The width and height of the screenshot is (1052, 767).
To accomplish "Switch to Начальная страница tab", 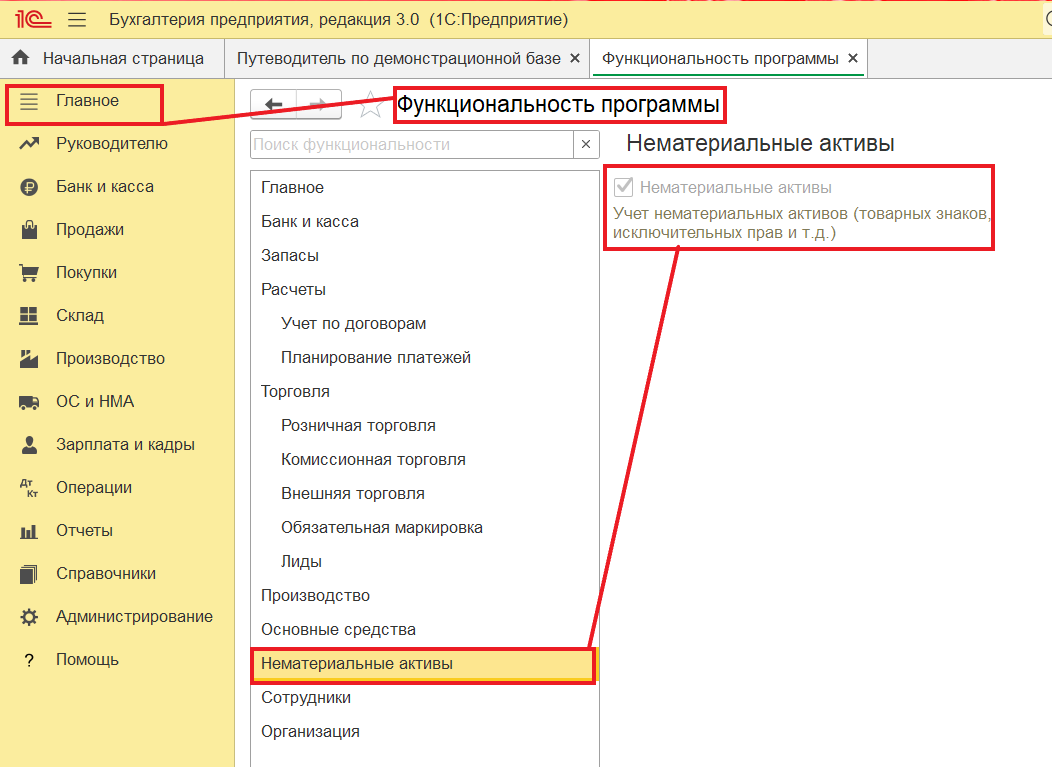I will tap(111, 58).
